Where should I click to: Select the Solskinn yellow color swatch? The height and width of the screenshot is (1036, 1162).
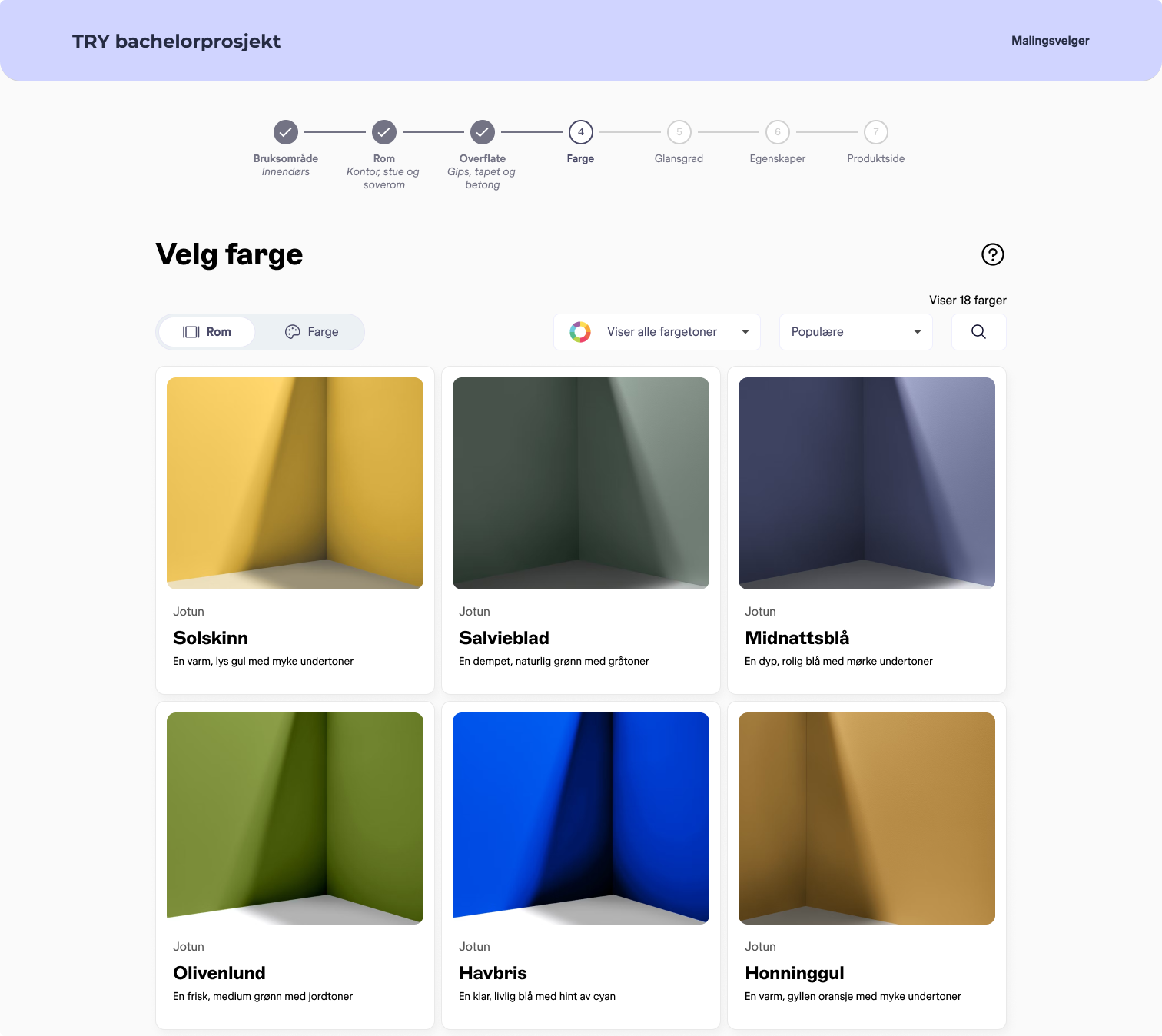click(x=295, y=483)
